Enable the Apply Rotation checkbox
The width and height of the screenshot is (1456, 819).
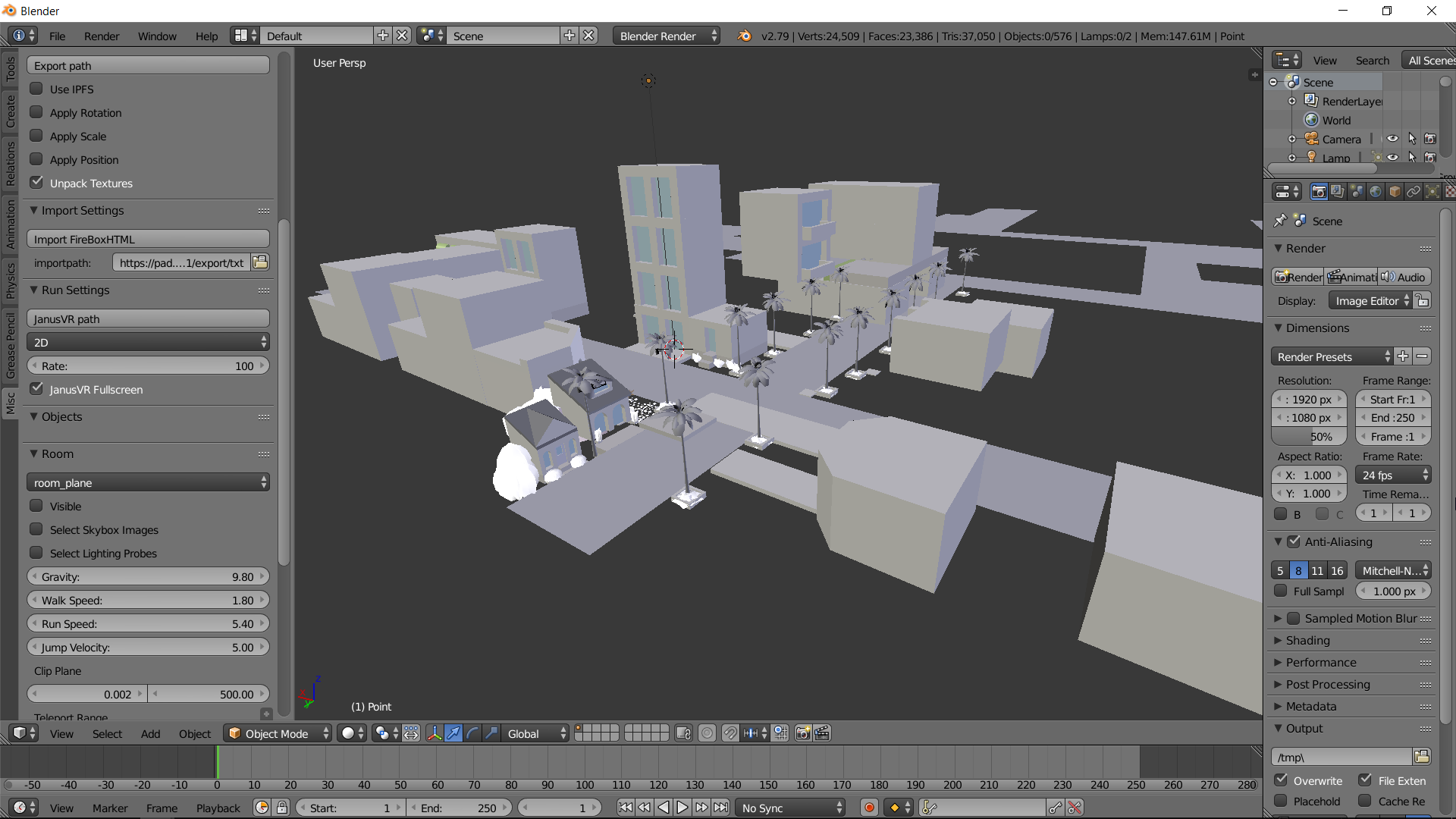click(36, 113)
